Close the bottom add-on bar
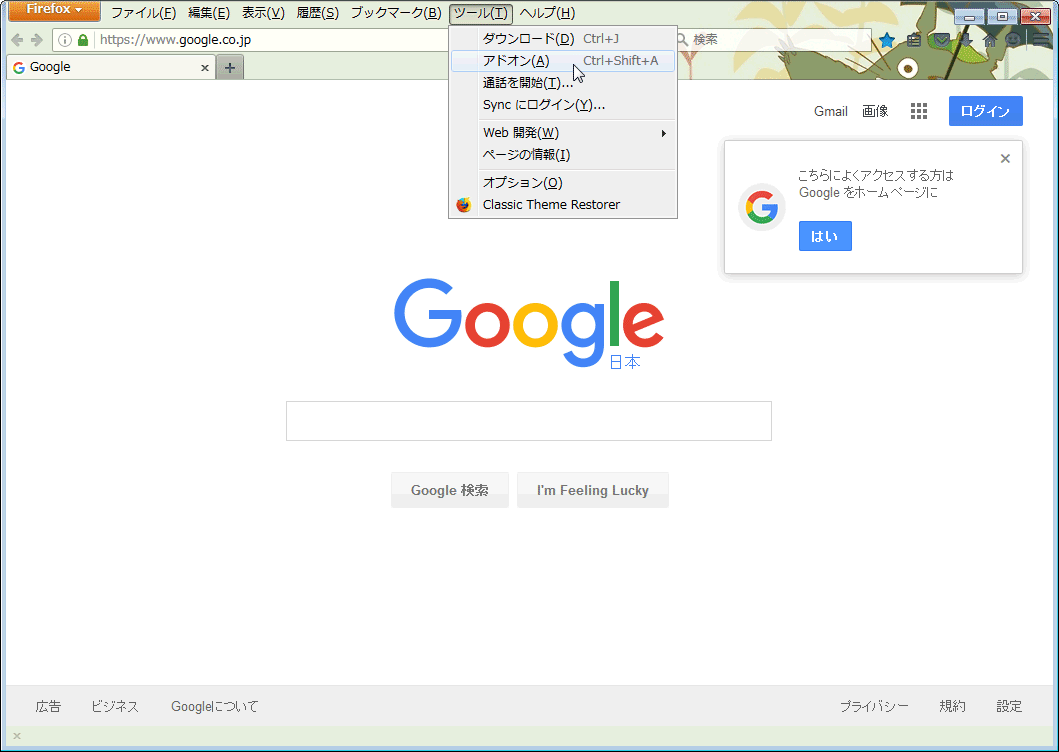 (x=17, y=736)
